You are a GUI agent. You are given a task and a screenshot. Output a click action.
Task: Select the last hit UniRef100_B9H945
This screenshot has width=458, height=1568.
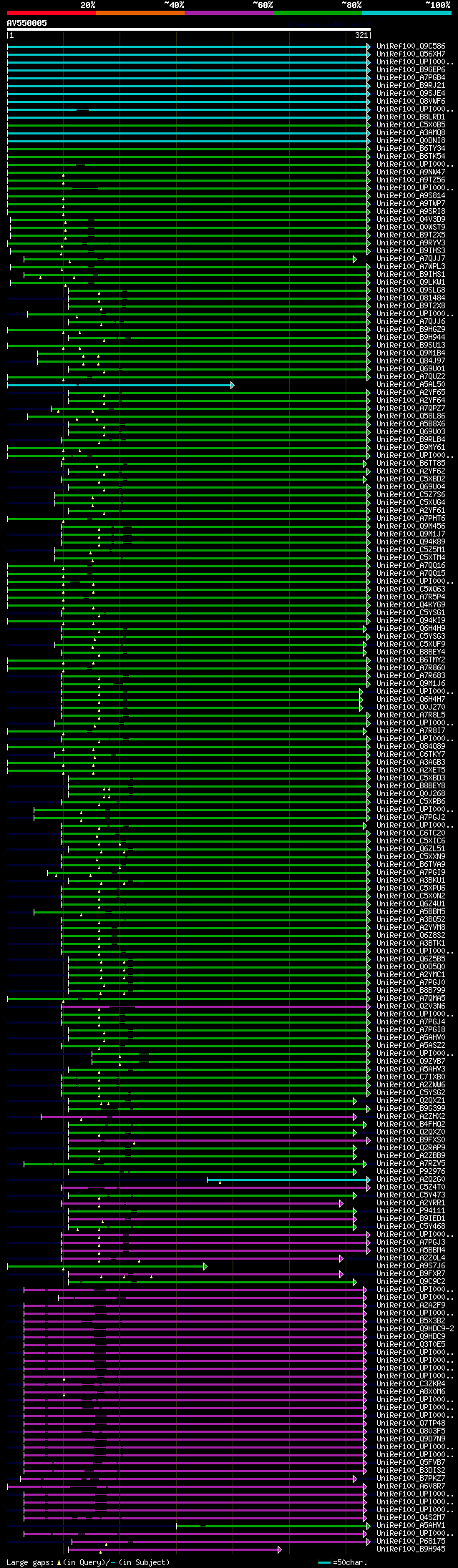(x=411, y=1549)
